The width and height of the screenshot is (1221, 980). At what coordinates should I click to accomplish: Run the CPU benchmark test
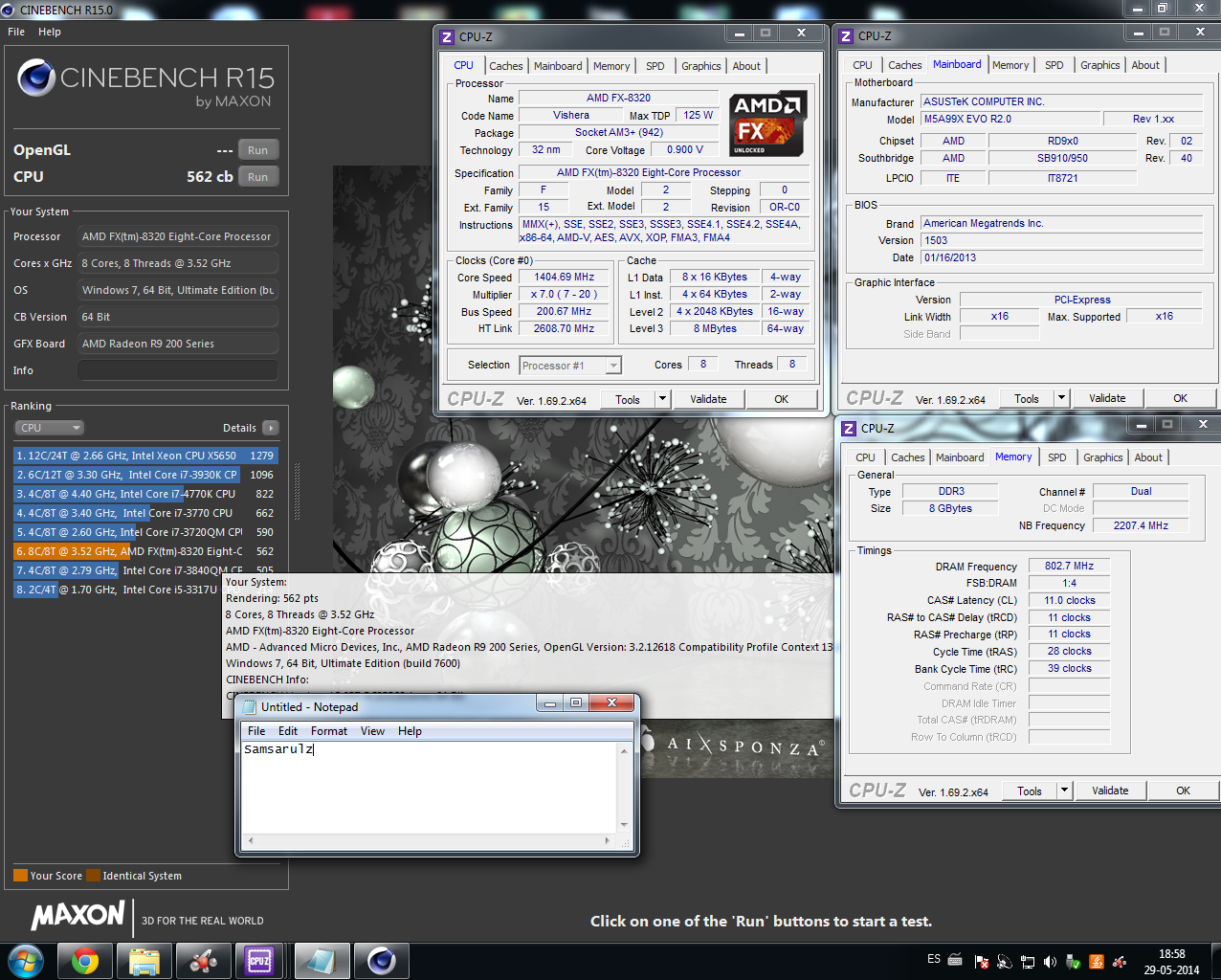[258, 177]
